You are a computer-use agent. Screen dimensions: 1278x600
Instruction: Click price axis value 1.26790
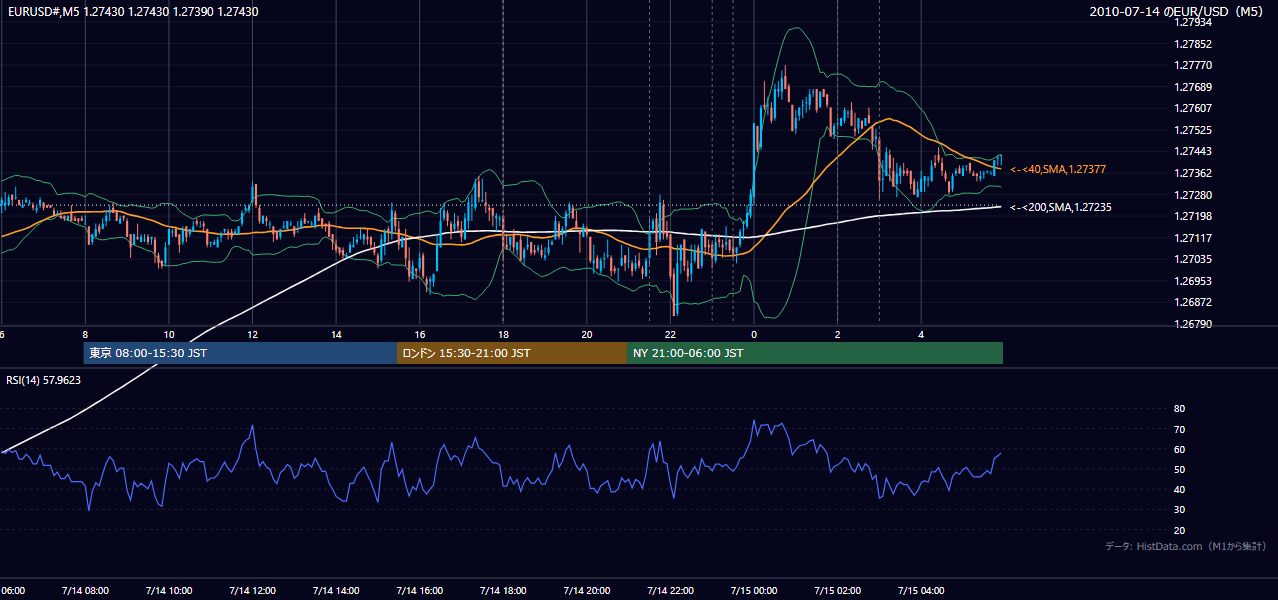pyautogui.click(x=1194, y=324)
